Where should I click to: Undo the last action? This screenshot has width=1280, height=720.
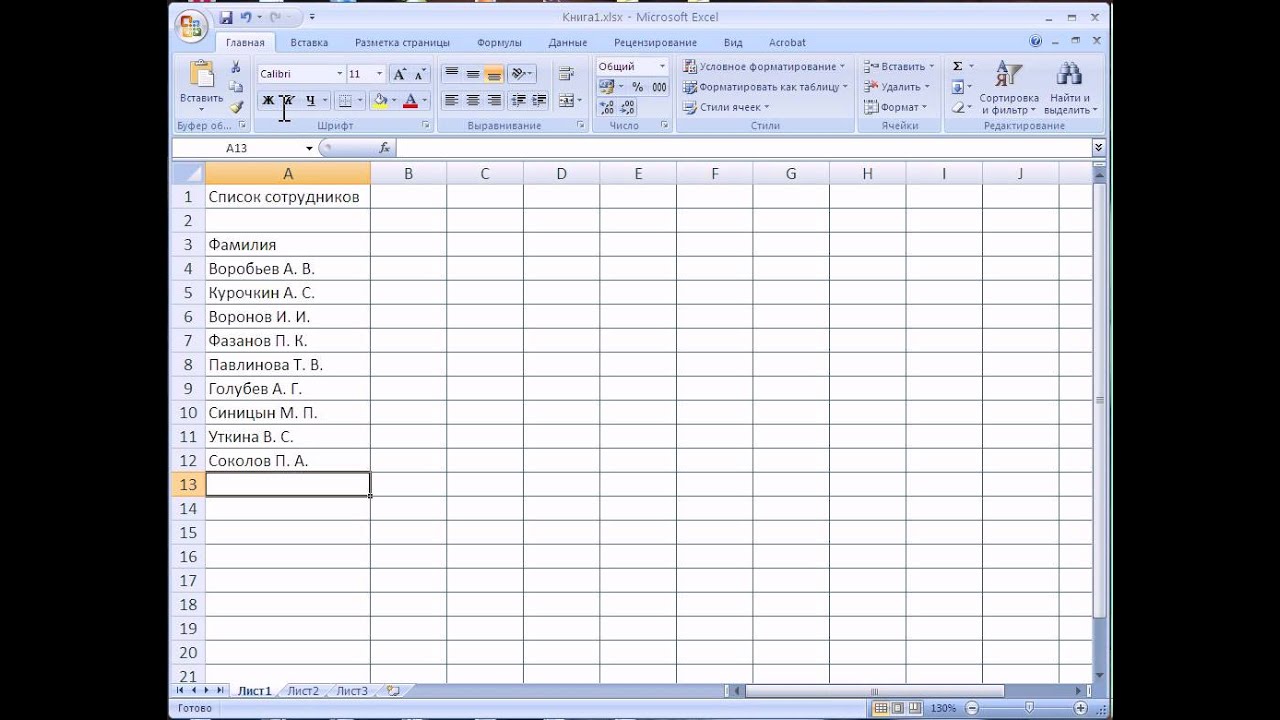coord(246,17)
